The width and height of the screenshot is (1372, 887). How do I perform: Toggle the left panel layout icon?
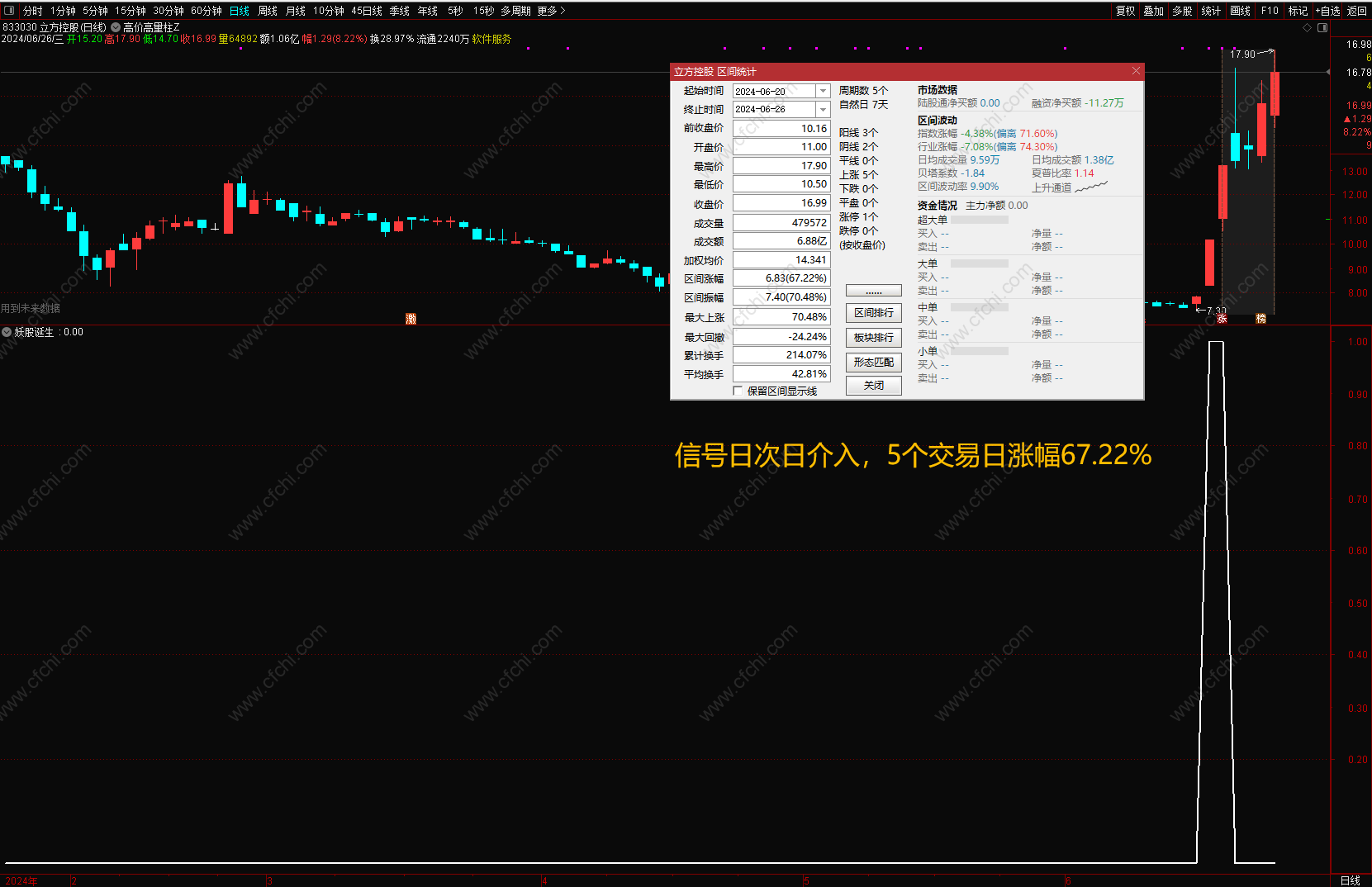[9, 11]
